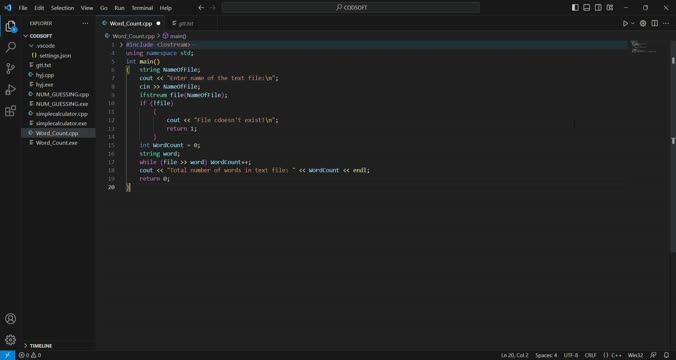676x360 pixels.
Task: Split the editor to the right
Action: (654, 23)
